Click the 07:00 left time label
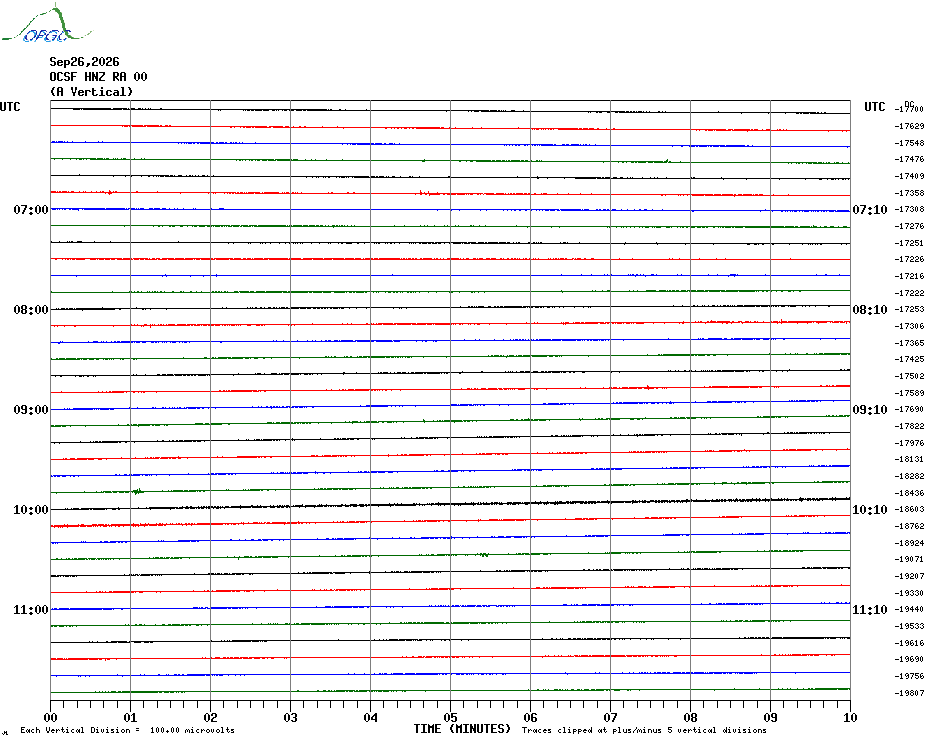The height and width of the screenshot is (744, 930). pos(31,209)
